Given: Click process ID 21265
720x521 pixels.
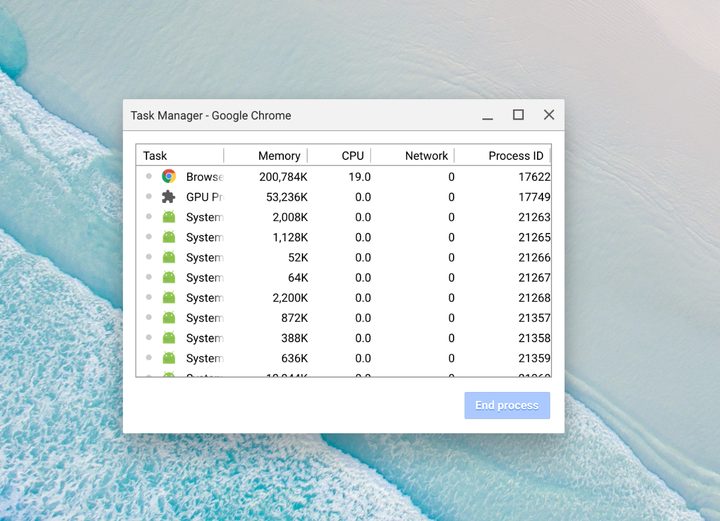Looking at the screenshot, I should pyautogui.click(x=534, y=237).
